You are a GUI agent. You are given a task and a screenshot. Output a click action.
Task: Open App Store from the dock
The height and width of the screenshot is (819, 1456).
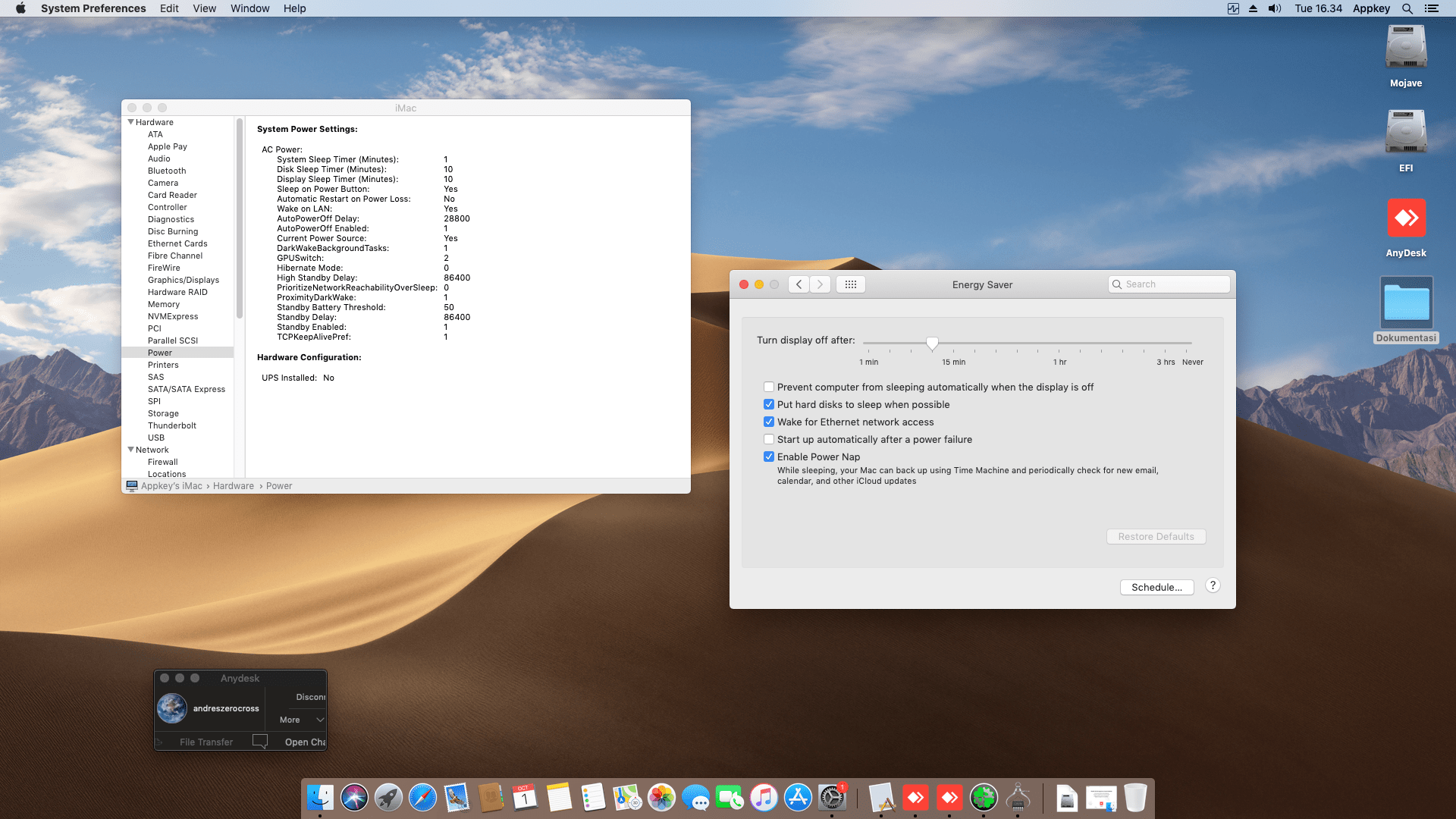point(798,798)
